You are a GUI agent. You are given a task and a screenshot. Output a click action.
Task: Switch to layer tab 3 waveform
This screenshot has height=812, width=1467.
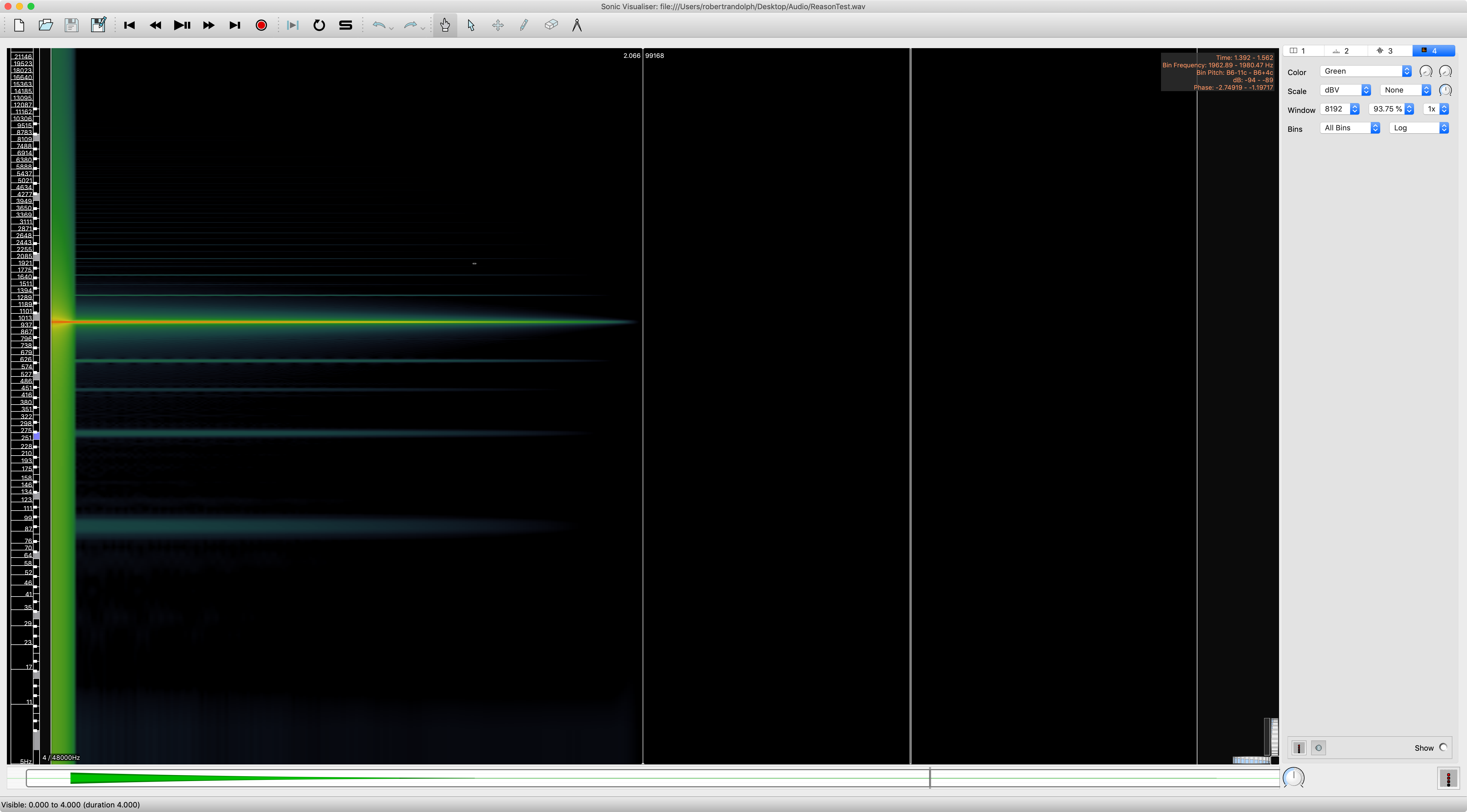[x=1390, y=51]
